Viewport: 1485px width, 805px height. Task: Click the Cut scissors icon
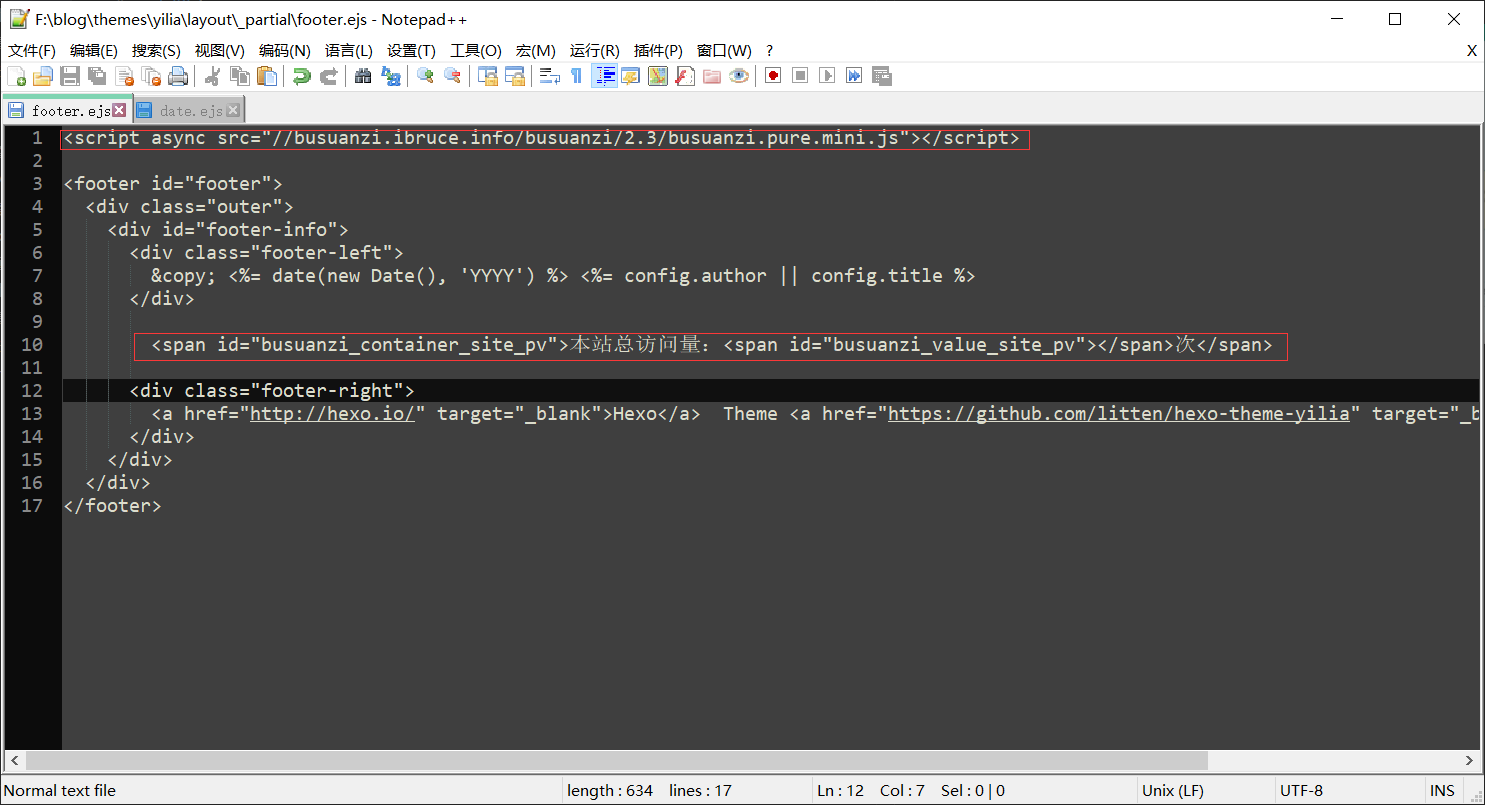point(212,76)
